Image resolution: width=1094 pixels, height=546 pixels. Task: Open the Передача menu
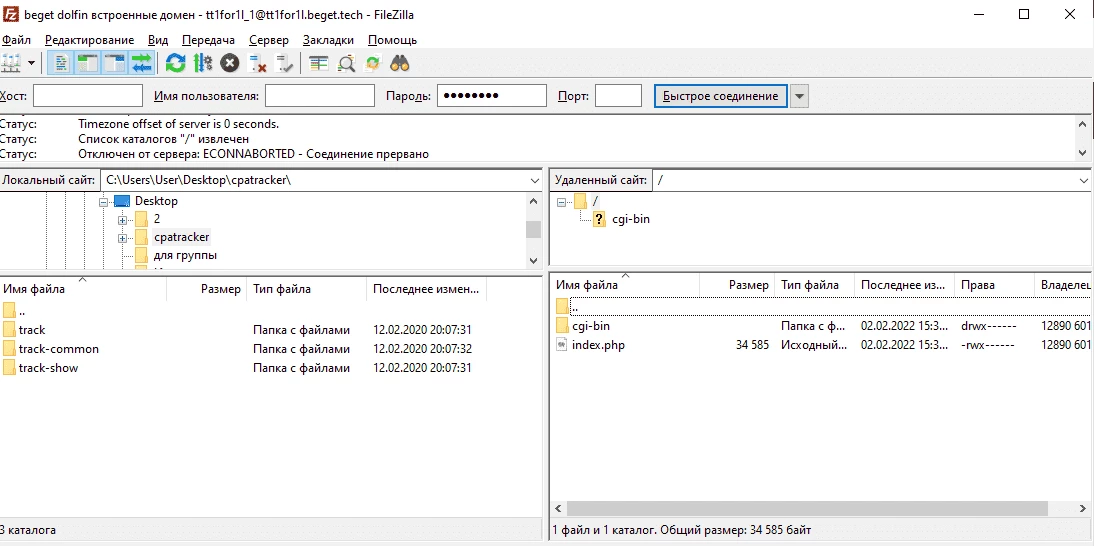(x=208, y=40)
